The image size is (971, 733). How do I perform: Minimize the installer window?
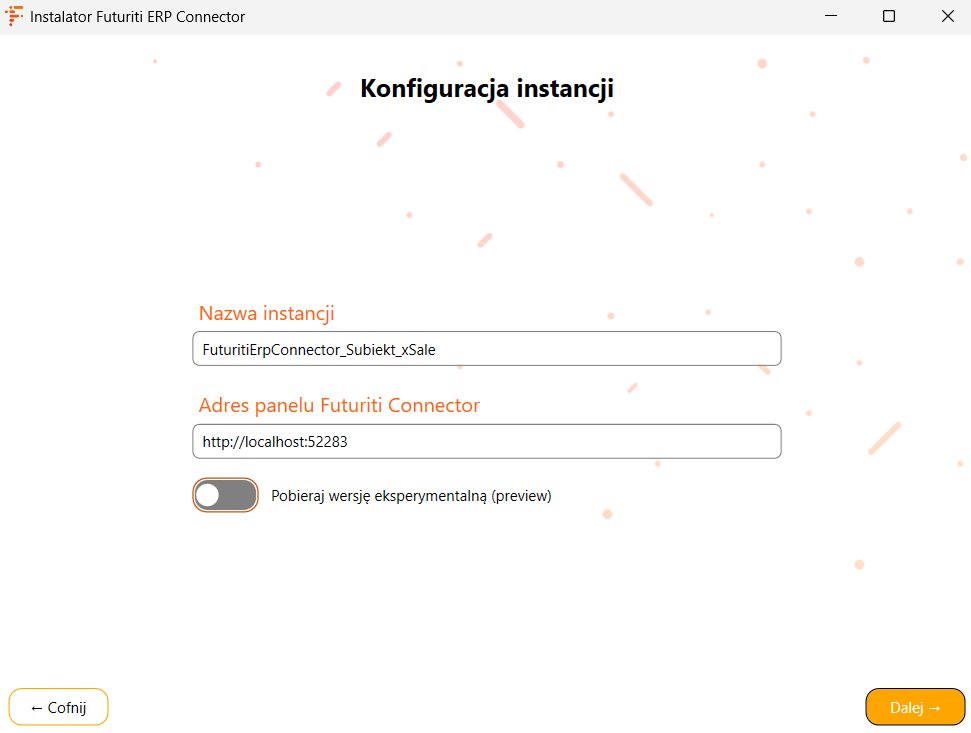click(831, 16)
